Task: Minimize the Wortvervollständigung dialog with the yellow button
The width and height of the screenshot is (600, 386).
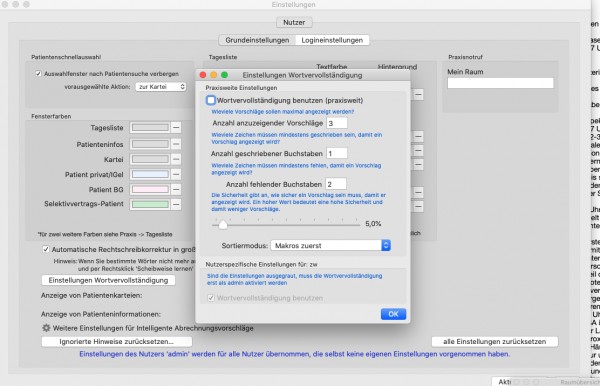Action: (x=214, y=75)
